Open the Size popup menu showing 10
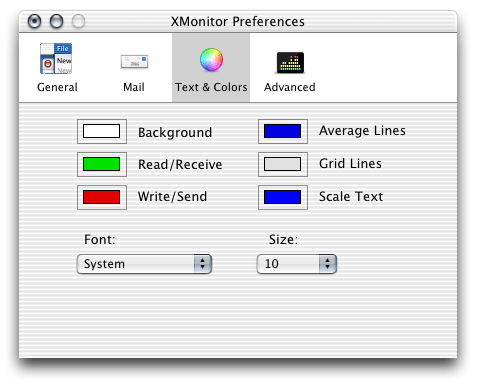 (x=297, y=264)
